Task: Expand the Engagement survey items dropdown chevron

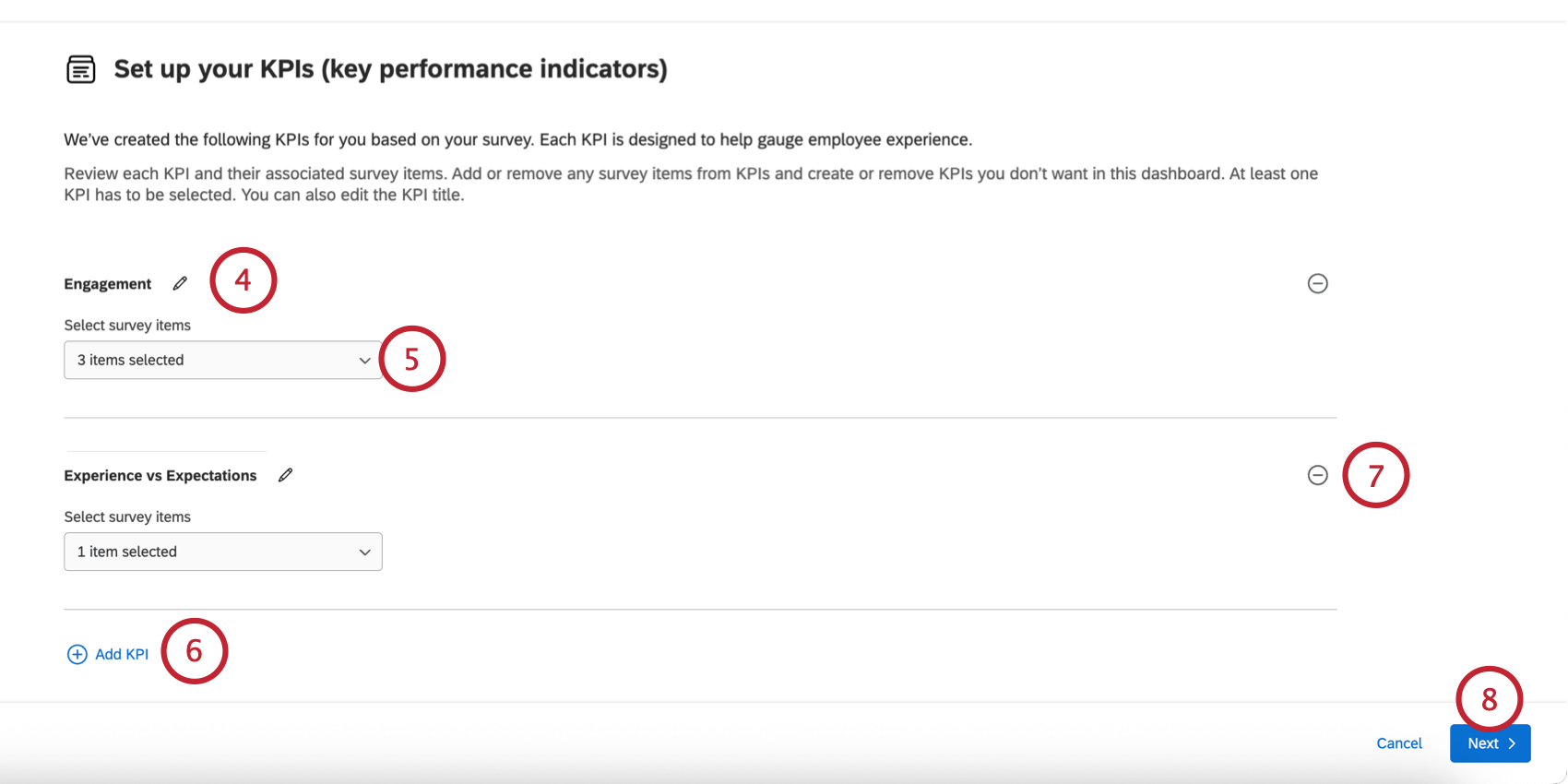Action: (x=365, y=360)
